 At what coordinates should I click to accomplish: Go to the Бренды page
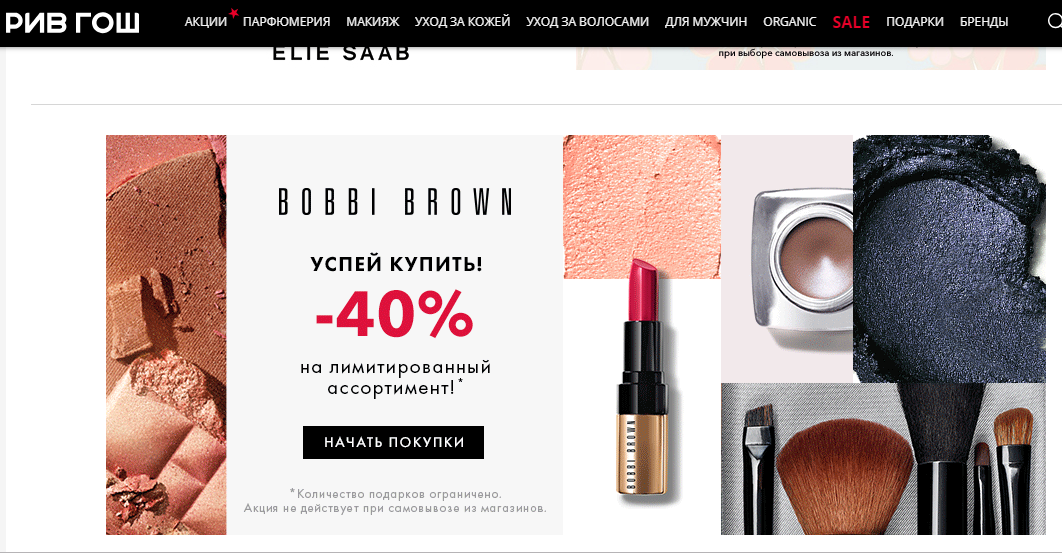[983, 22]
